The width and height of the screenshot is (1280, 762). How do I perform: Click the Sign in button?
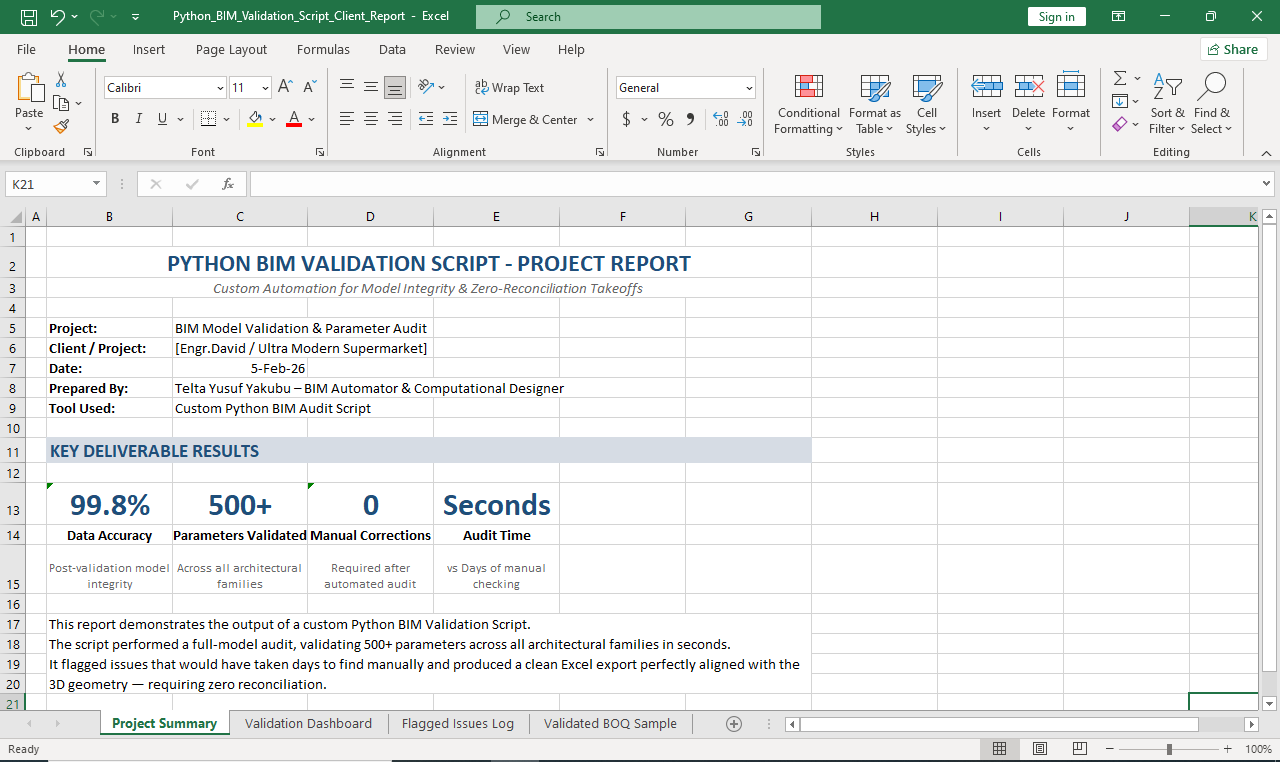(x=1056, y=17)
